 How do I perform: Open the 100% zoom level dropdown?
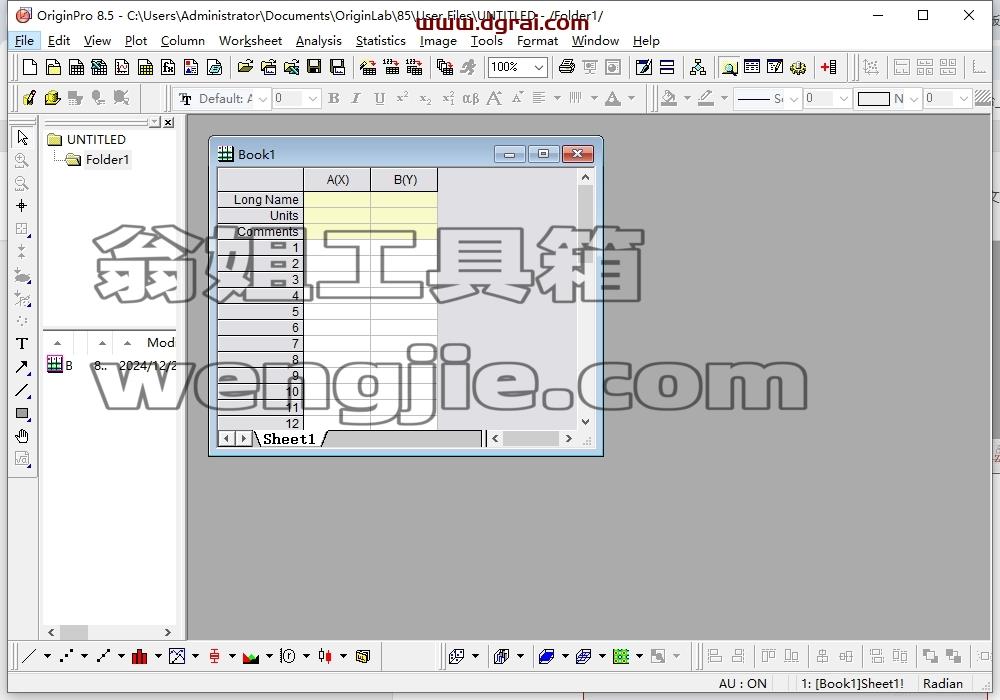[x=539, y=67]
